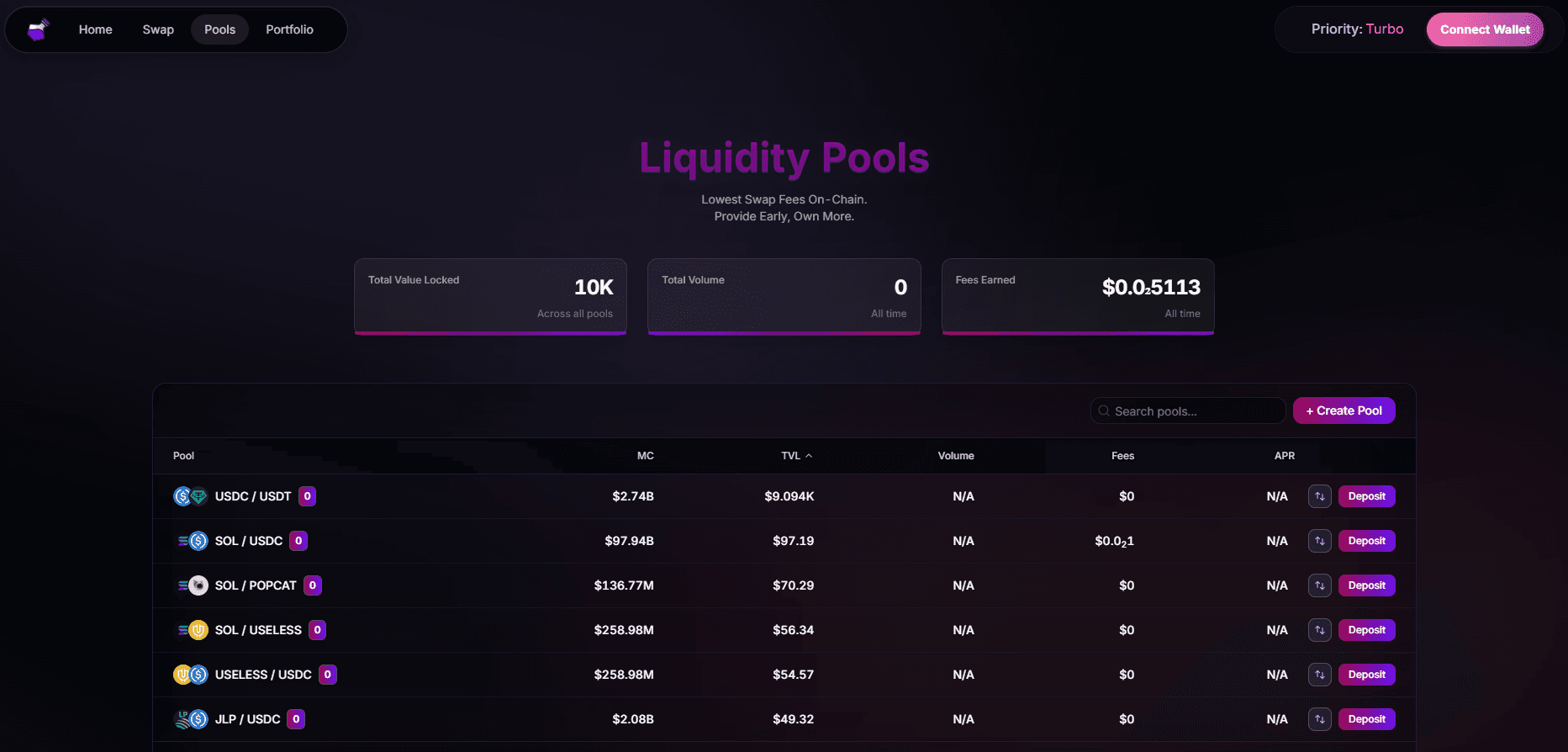Open the Swap tab
The image size is (1568, 752).
(x=158, y=29)
